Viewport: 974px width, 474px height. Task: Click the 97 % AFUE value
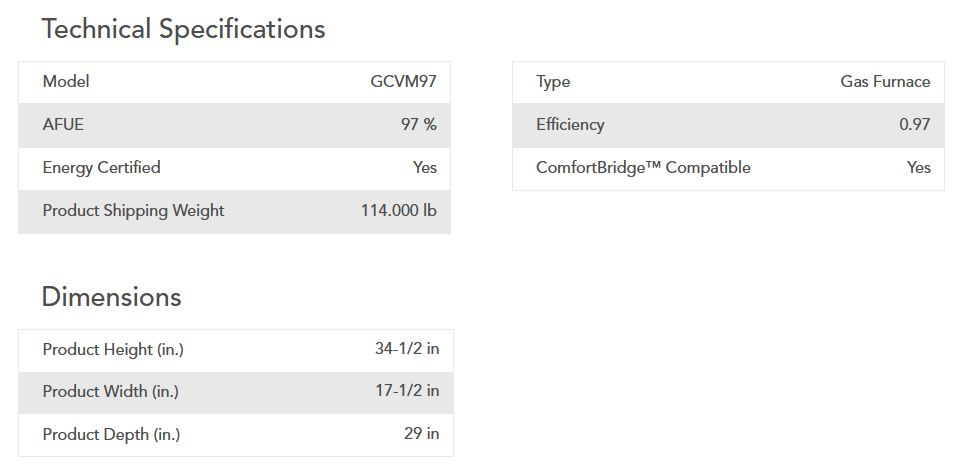[x=419, y=124]
